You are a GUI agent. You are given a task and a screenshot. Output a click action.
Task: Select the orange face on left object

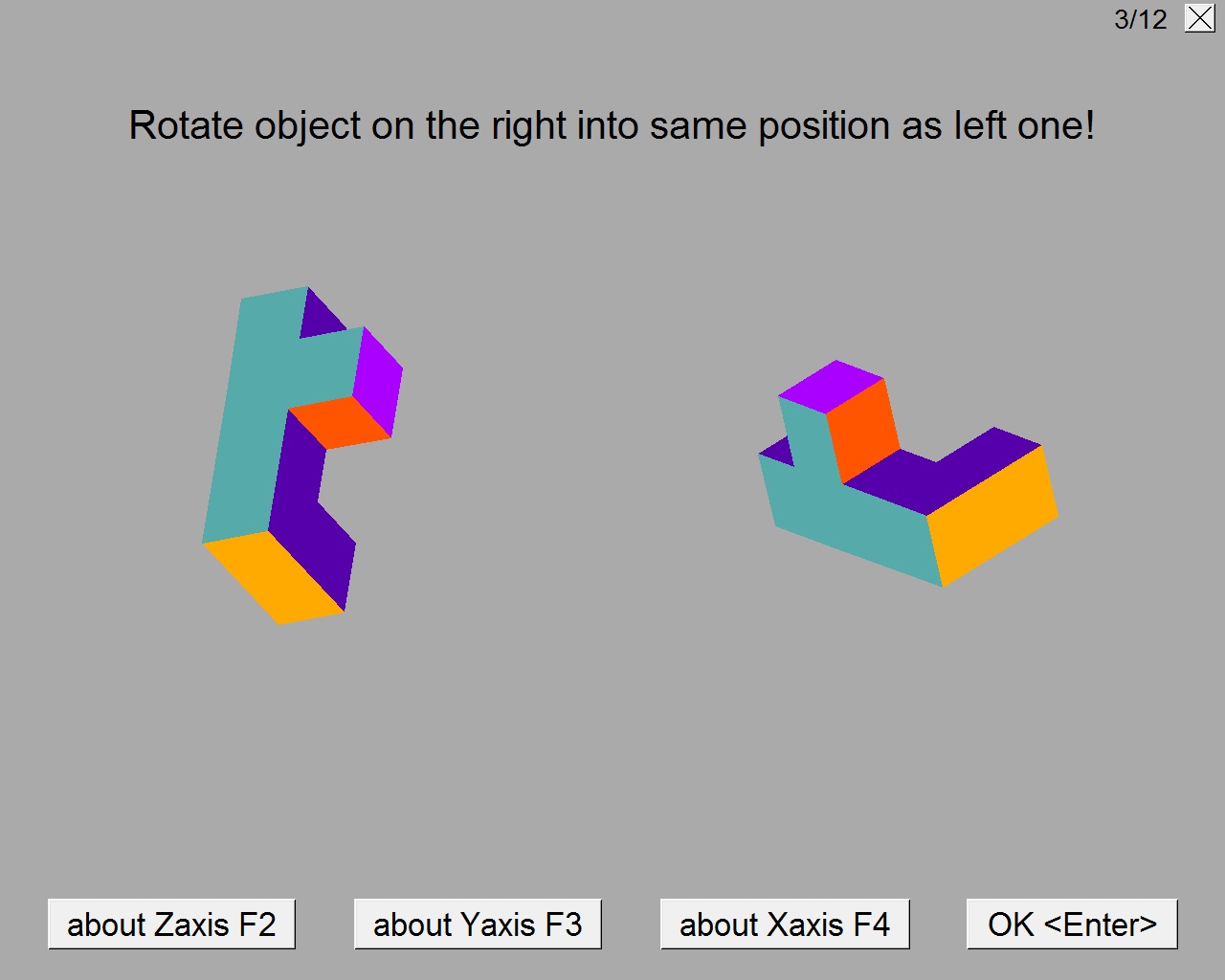click(x=340, y=422)
